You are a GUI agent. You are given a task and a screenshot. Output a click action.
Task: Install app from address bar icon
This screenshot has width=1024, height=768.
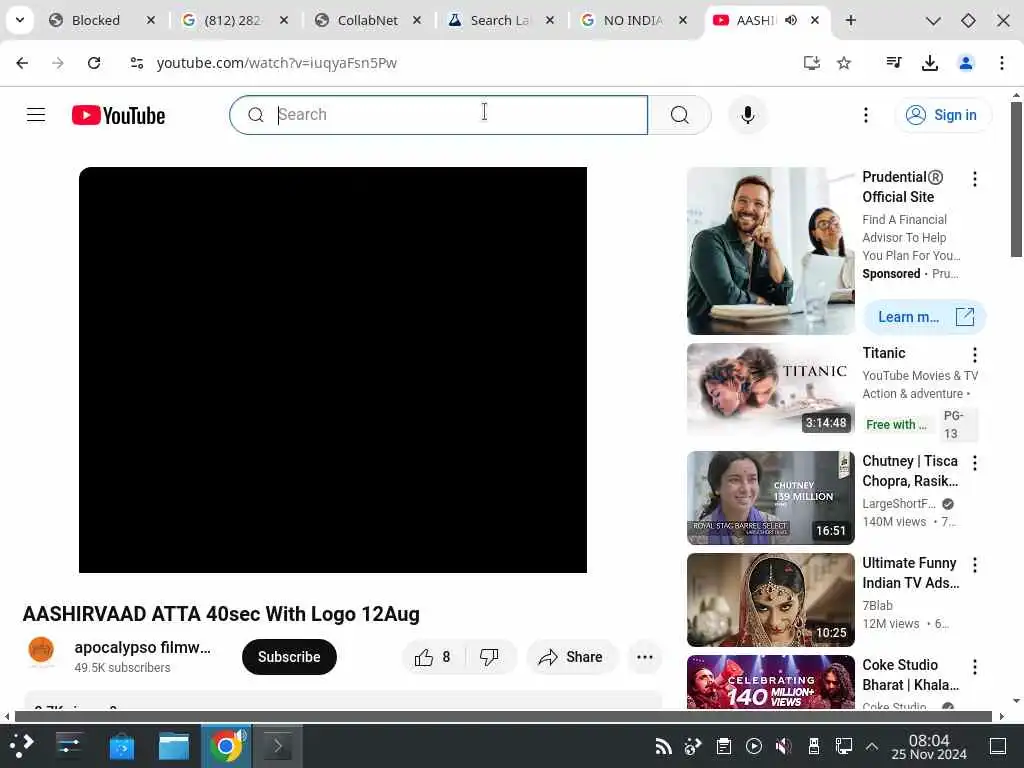point(812,63)
